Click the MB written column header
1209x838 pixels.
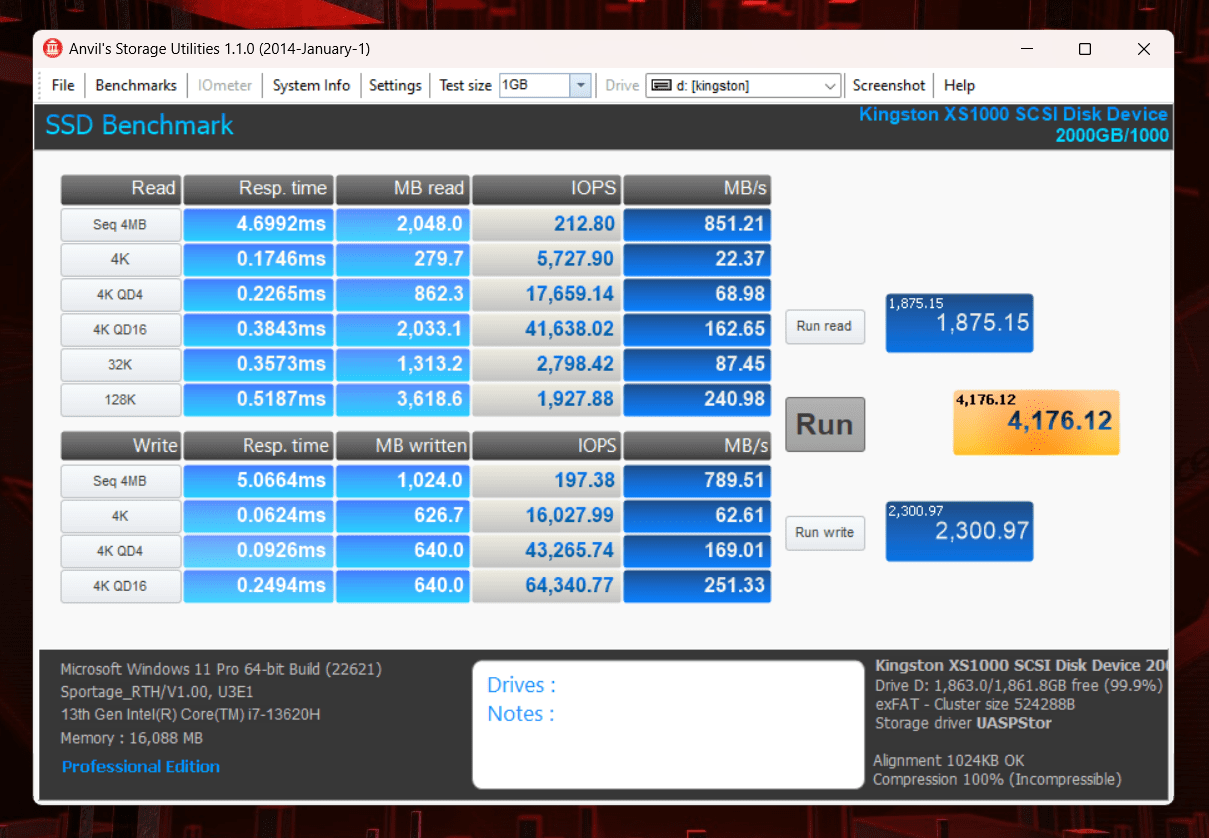403,445
